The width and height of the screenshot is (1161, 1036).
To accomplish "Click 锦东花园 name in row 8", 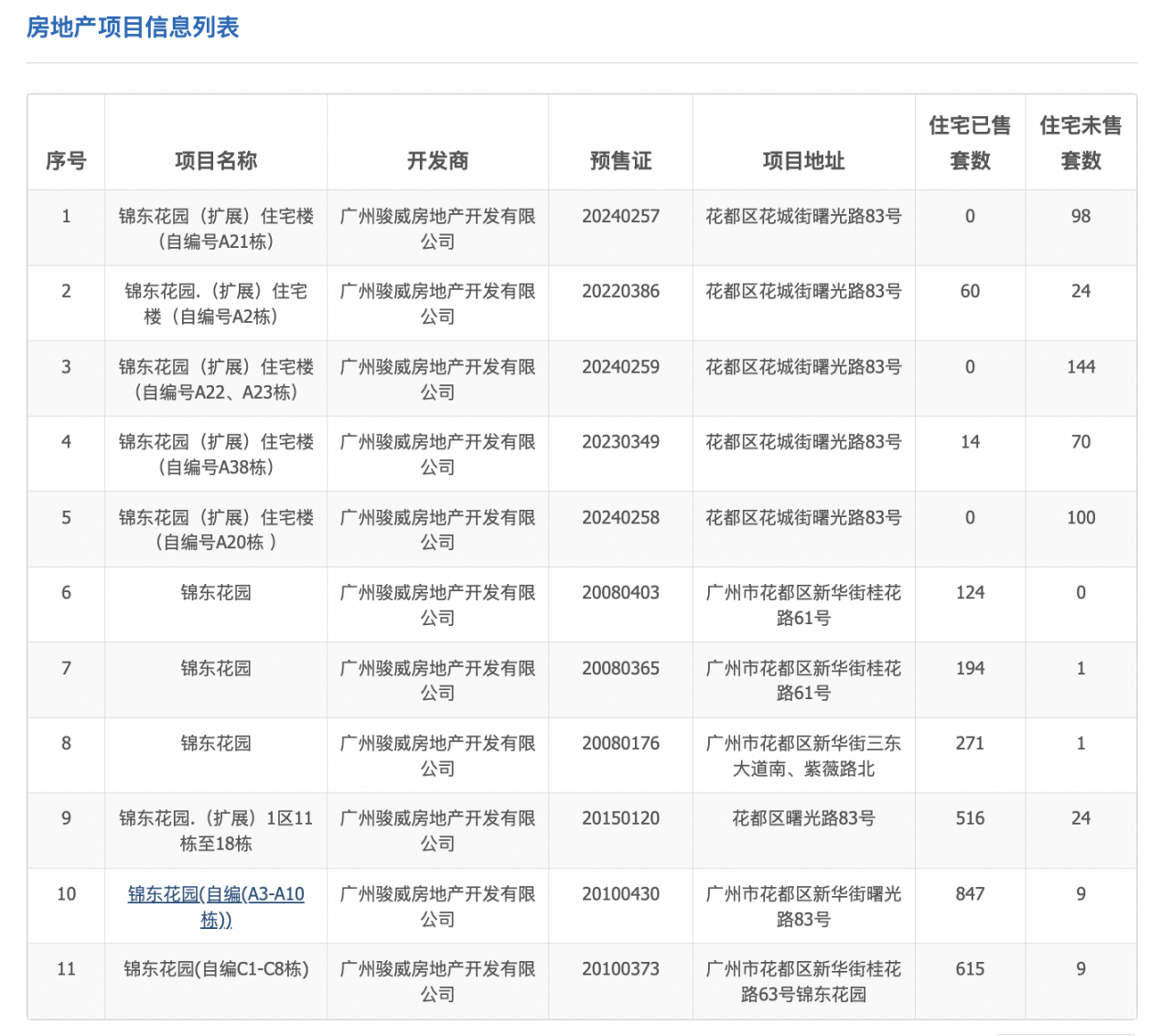I will click(216, 744).
